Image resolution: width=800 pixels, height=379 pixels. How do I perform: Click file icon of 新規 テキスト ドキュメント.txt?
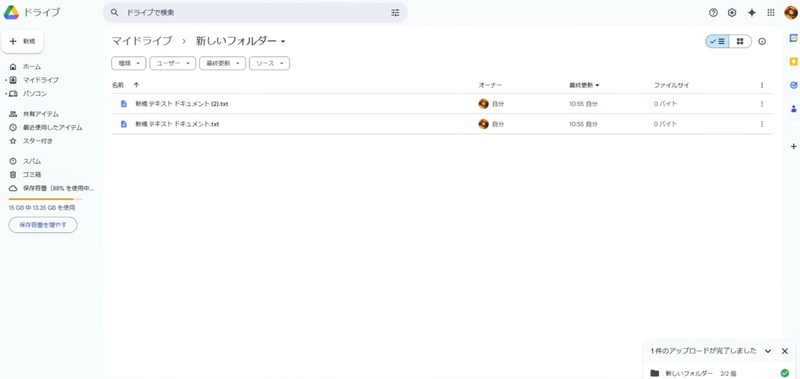click(123, 124)
